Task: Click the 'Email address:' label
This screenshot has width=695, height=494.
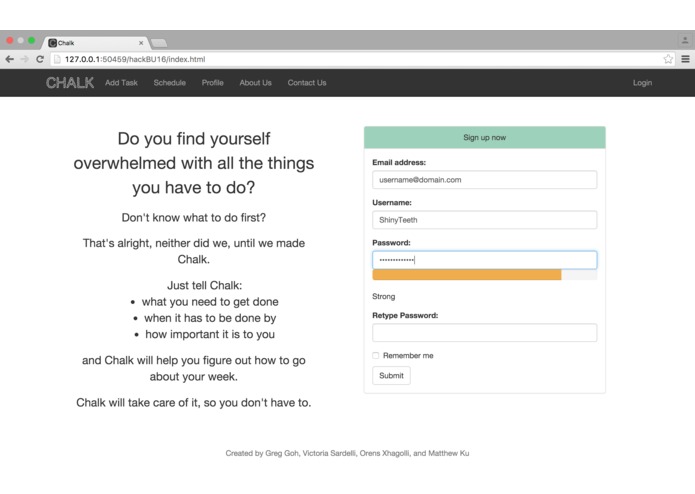Action: [399, 163]
